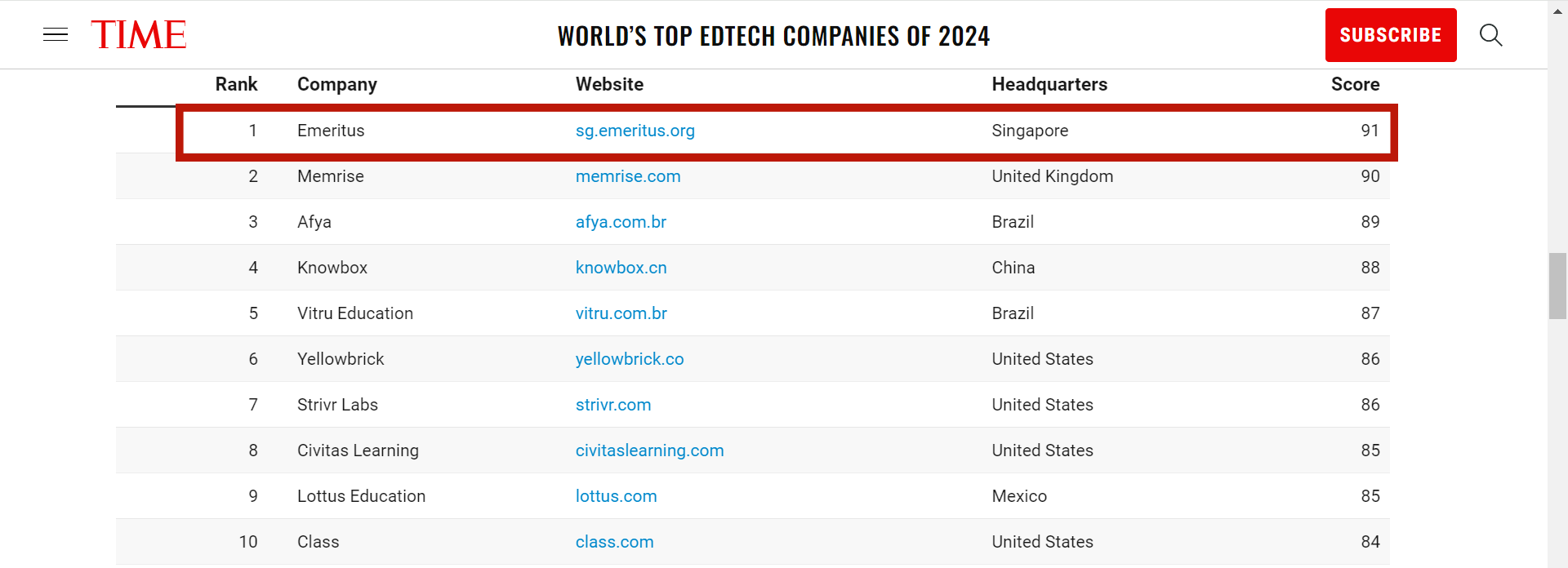Open the vitru.com.br link

pyautogui.click(x=621, y=313)
